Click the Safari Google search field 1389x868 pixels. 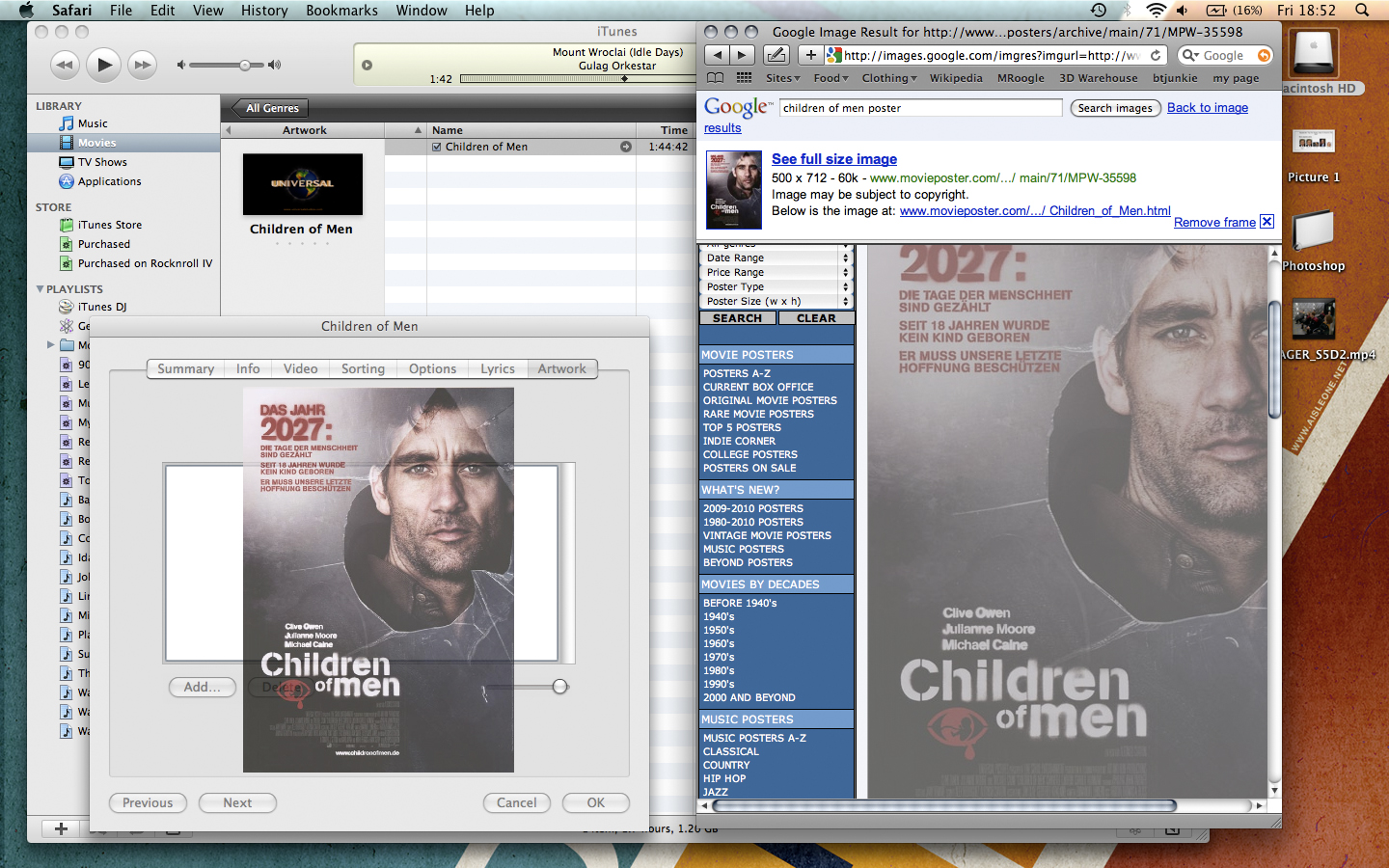(x=1225, y=55)
